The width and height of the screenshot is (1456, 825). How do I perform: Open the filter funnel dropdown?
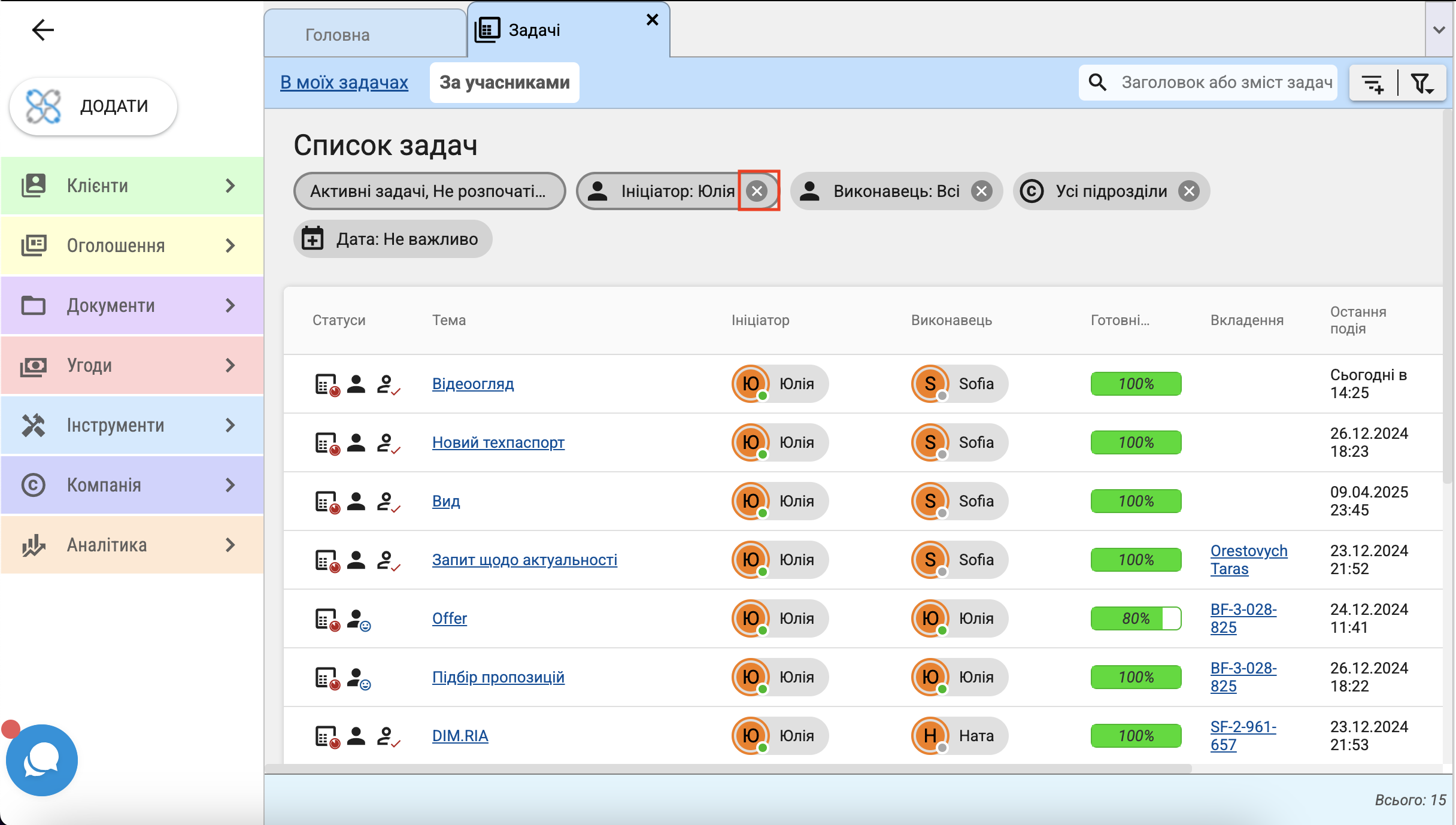tap(1422, 83)
